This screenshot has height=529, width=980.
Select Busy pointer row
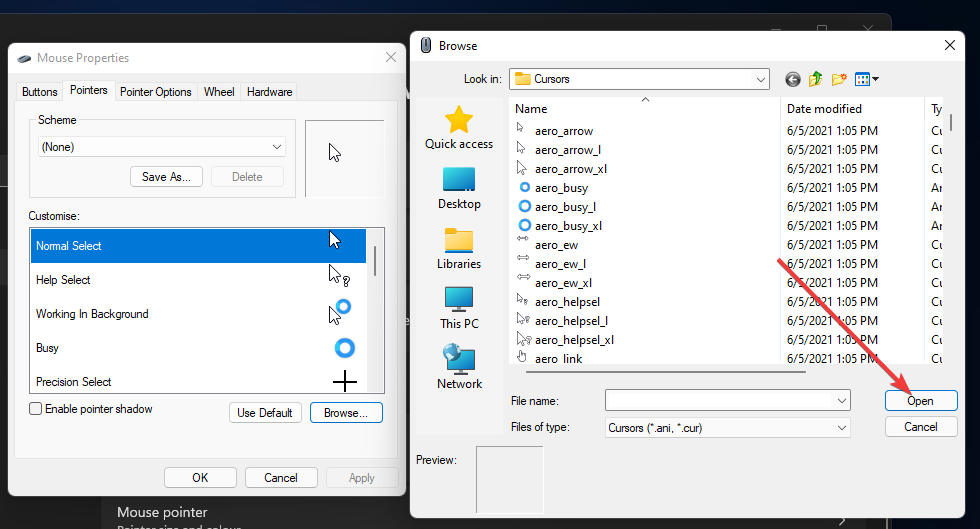tap(198, 348)
